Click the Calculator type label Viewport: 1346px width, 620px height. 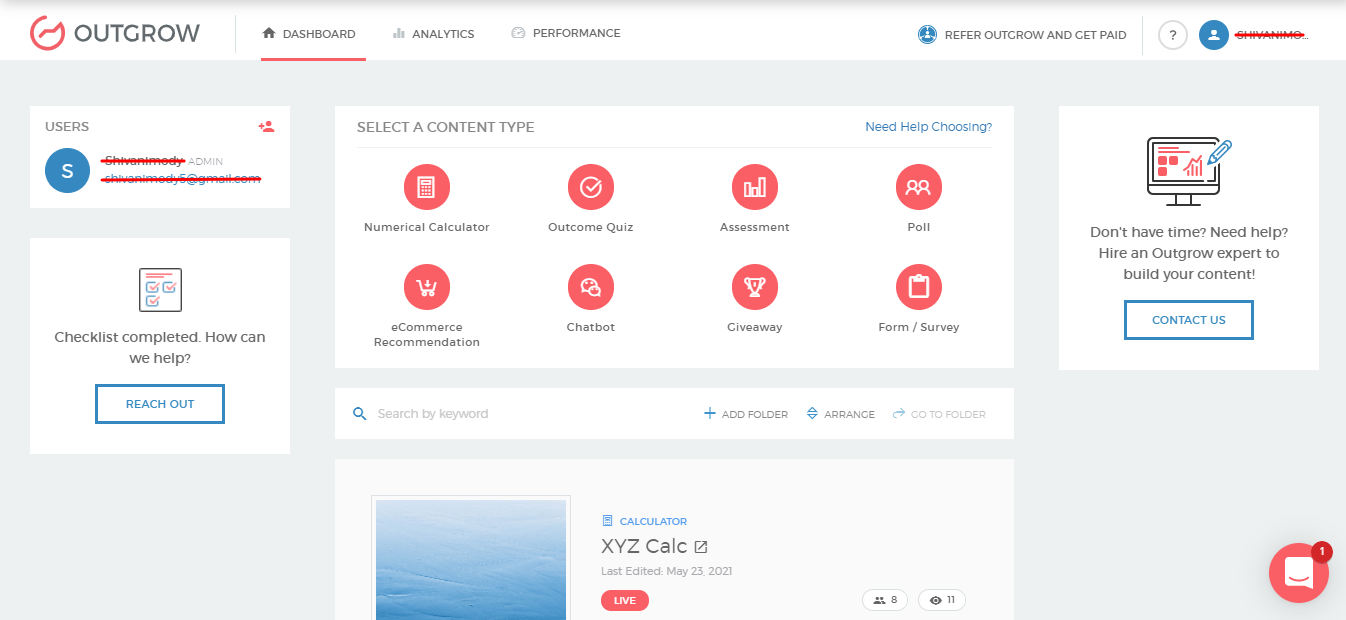coord(644,521)
